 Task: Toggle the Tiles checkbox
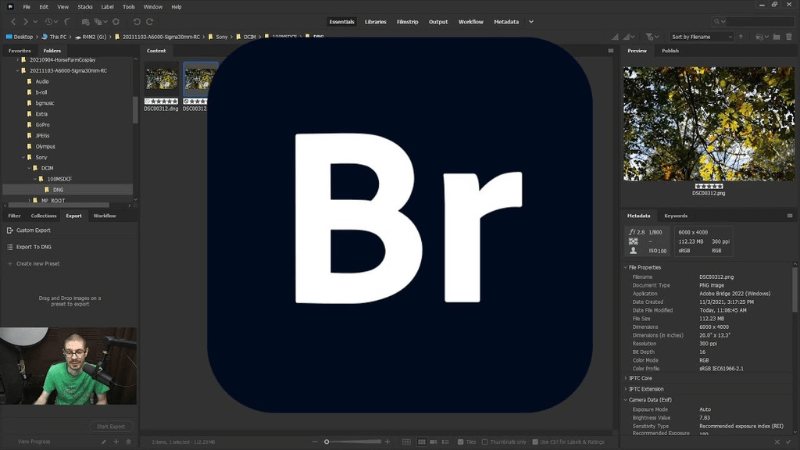[460, 441]
